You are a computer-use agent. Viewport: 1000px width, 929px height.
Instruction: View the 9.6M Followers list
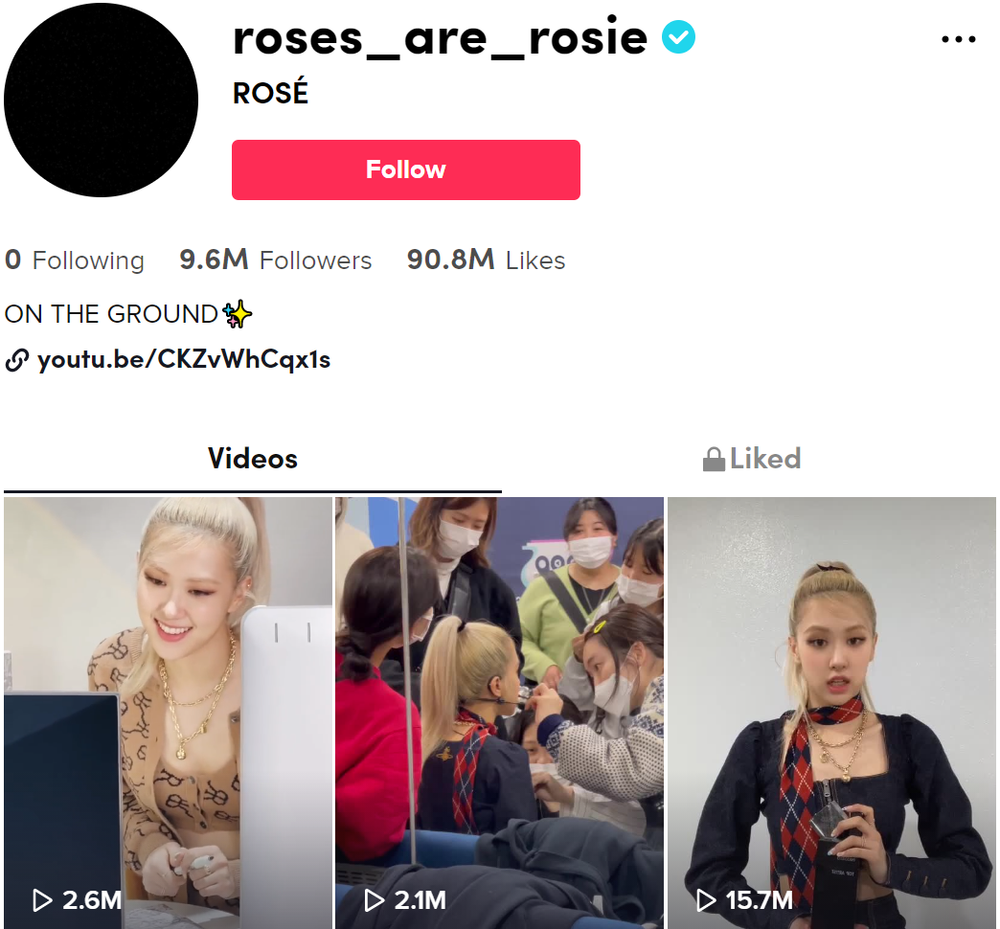tap(276, 260)
